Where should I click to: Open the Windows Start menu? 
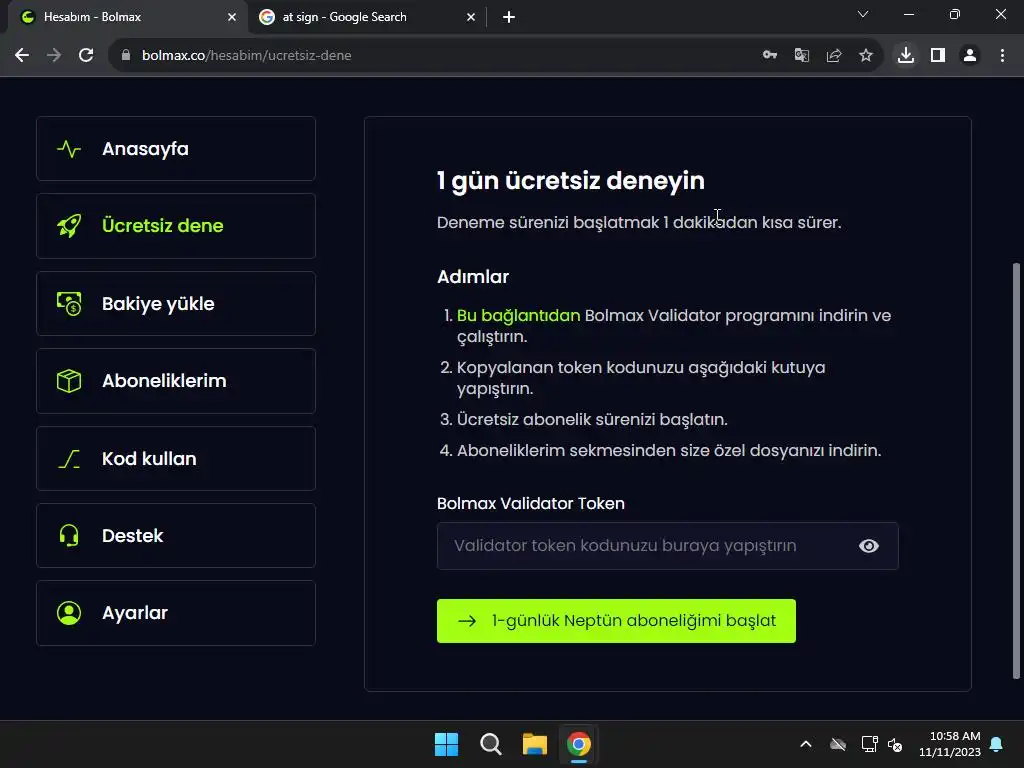(x=447, y=744)
